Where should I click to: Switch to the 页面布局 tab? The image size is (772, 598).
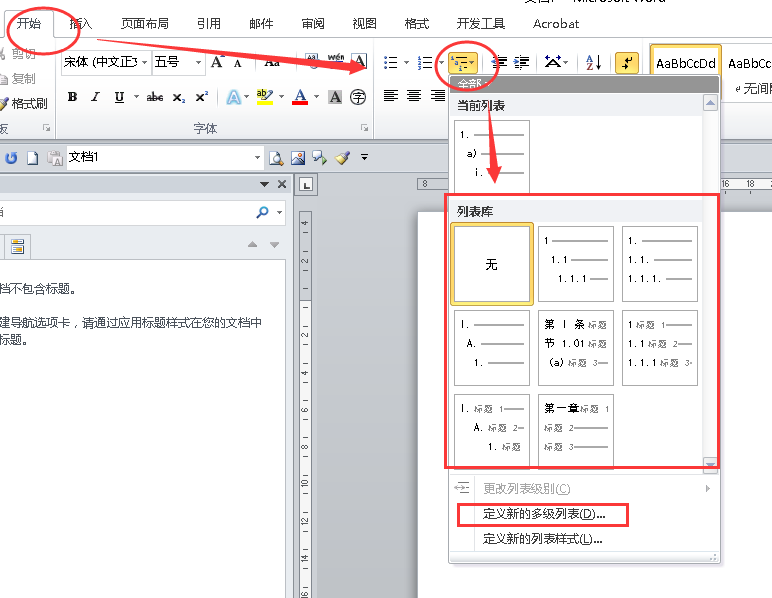145,23
